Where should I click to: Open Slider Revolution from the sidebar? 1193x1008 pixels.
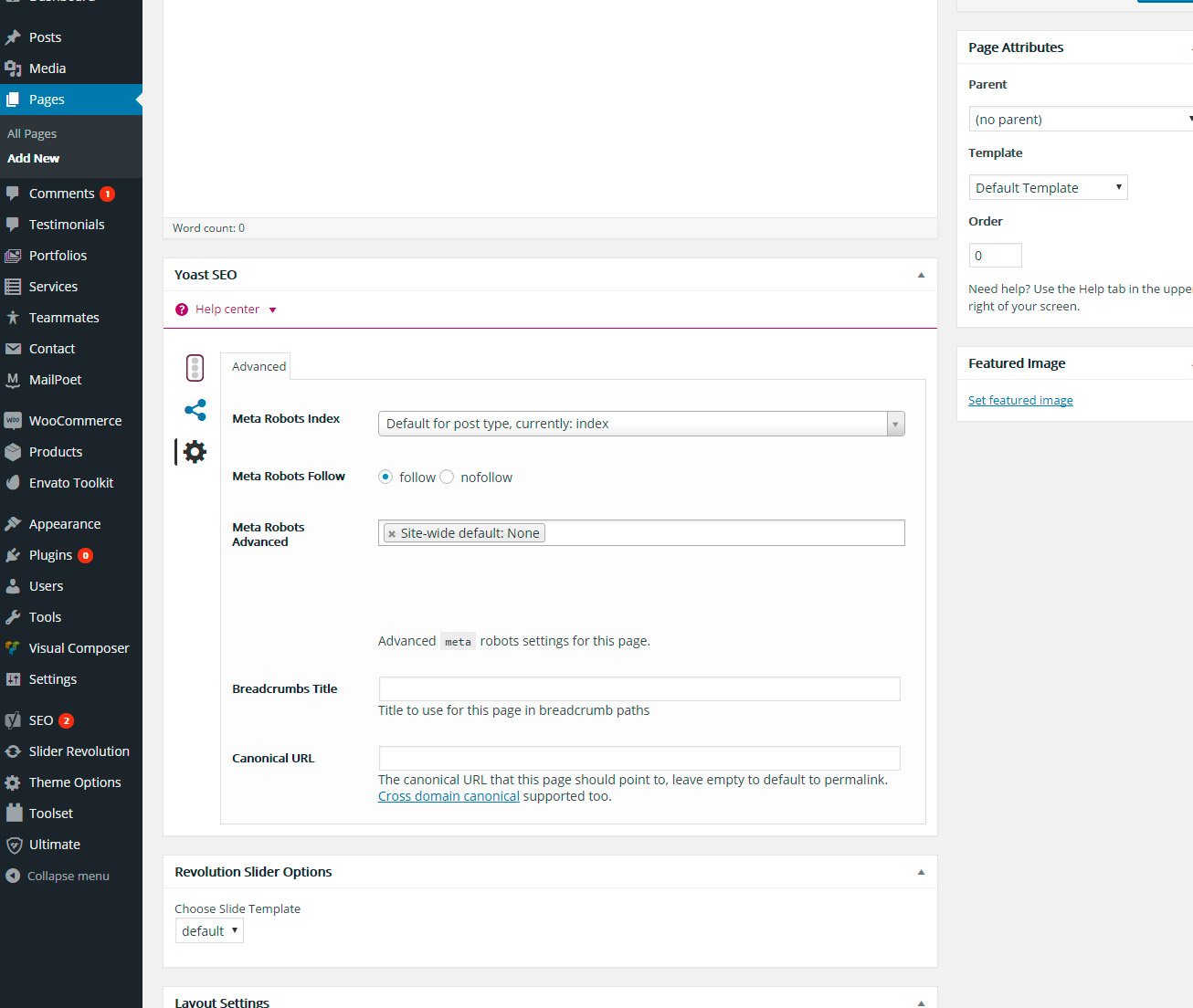79,751
